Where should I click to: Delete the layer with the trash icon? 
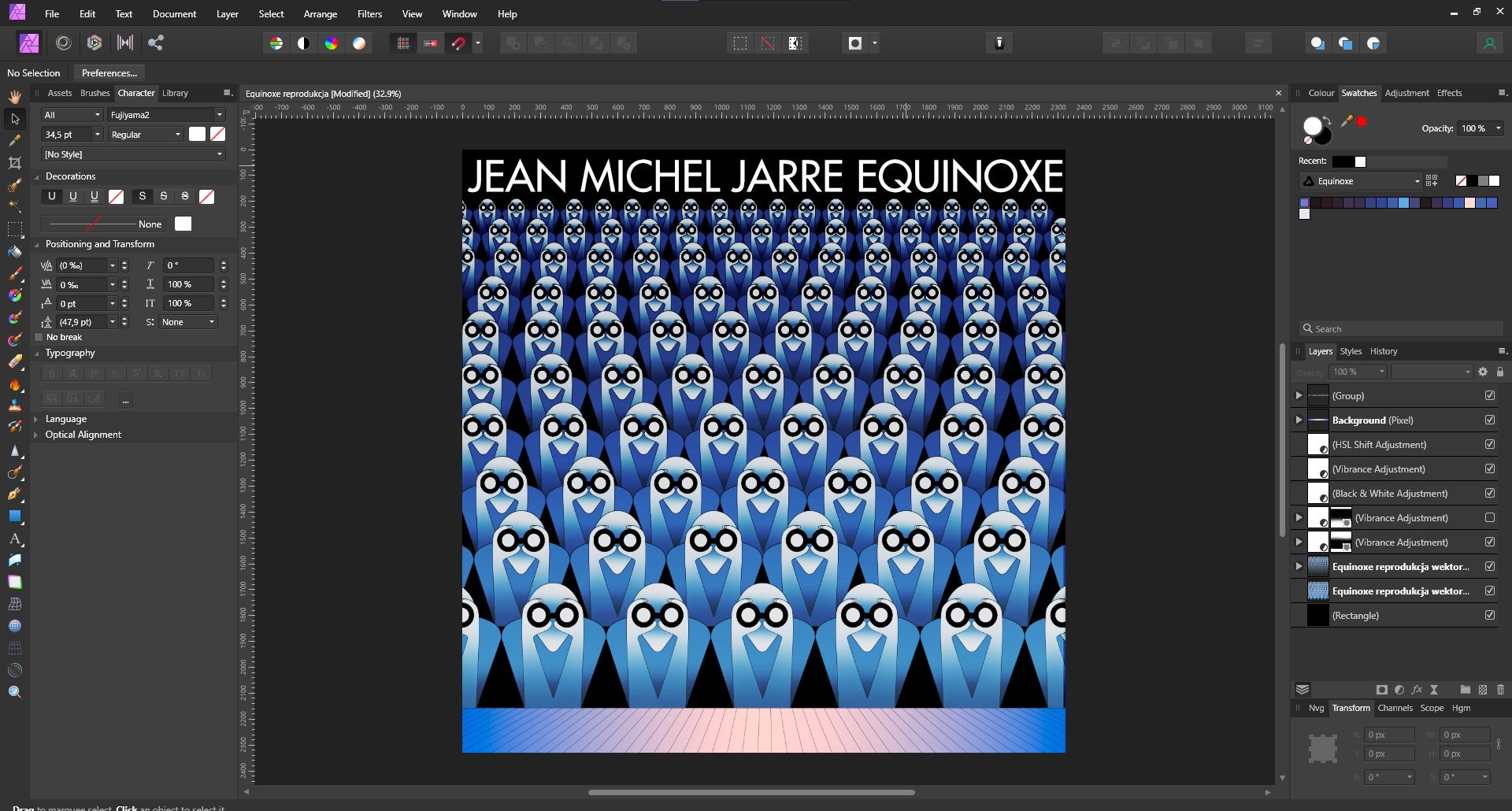[x=1500, y=690]
